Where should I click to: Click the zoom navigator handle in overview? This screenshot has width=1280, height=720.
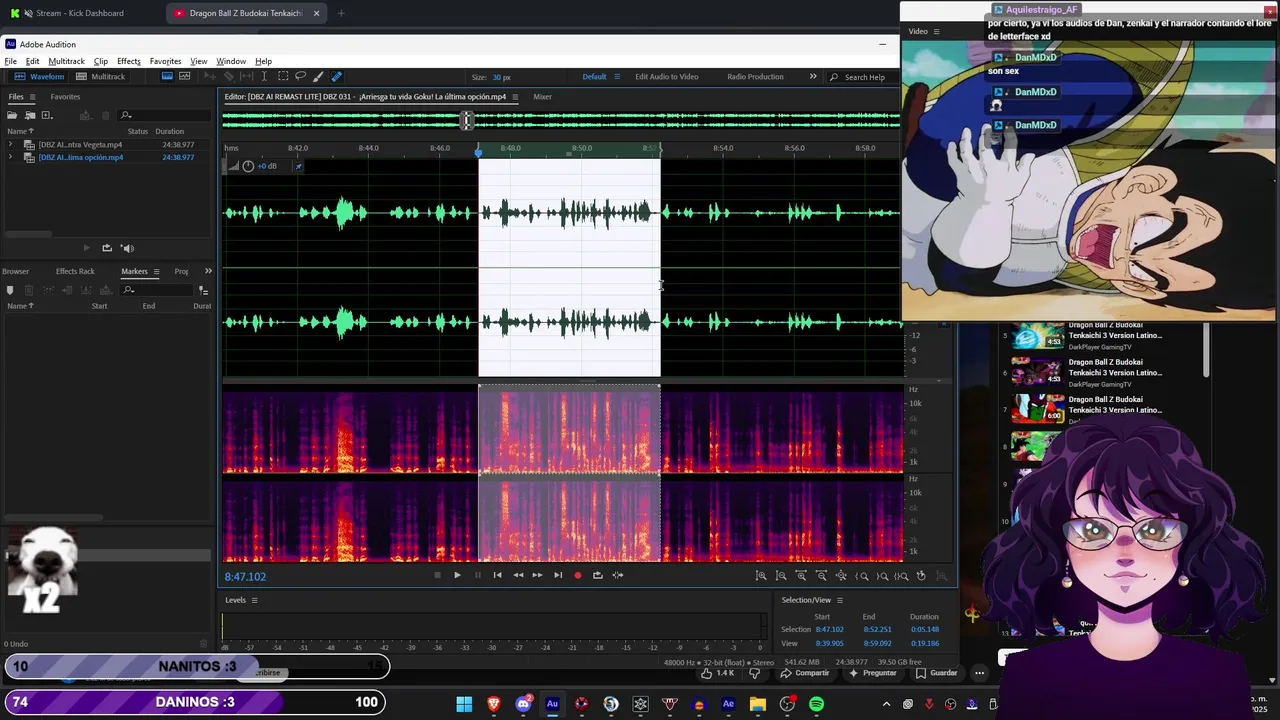click(467, 120)
